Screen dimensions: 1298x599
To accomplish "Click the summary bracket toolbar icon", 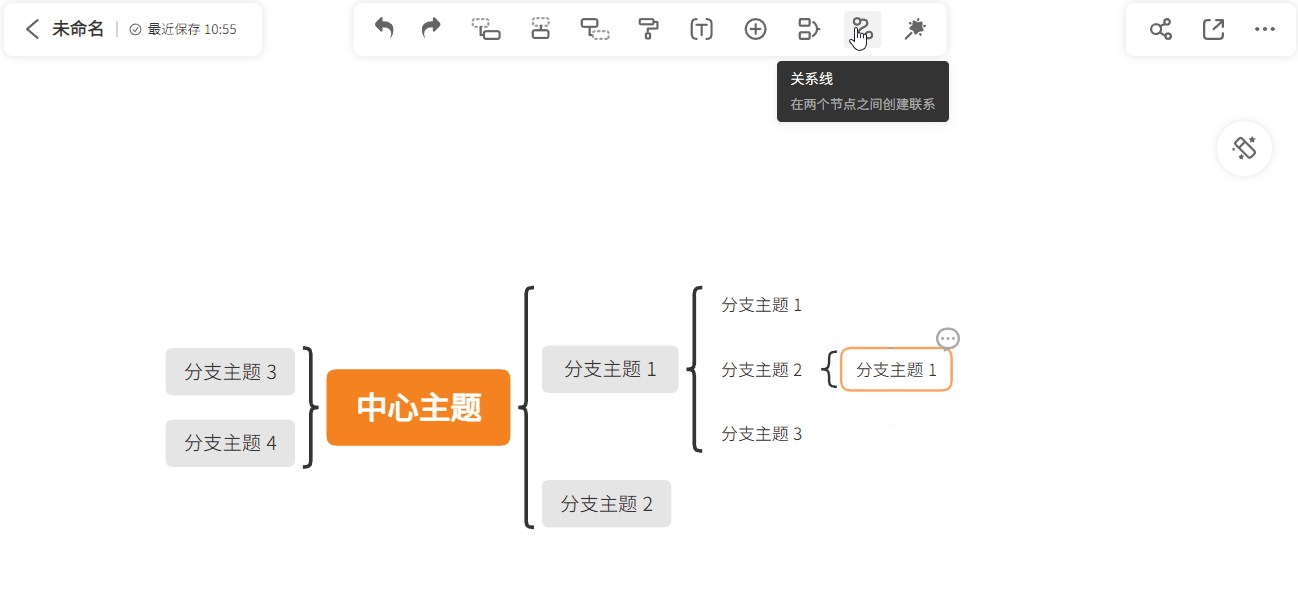I will 809,29.
